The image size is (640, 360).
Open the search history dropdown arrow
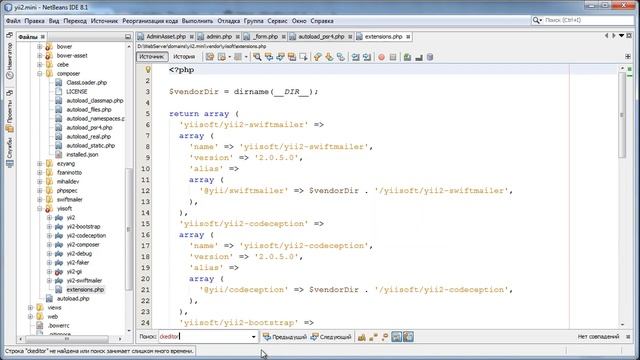[253, 337]
